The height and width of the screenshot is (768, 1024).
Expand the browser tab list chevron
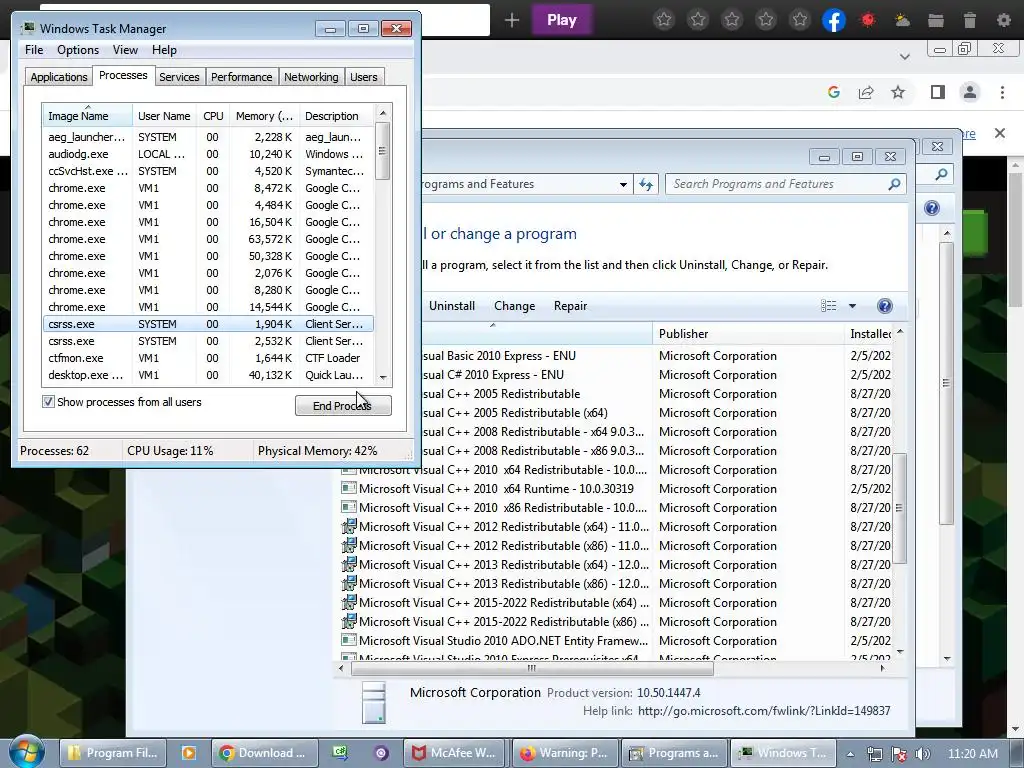click(x=904, y=57)
